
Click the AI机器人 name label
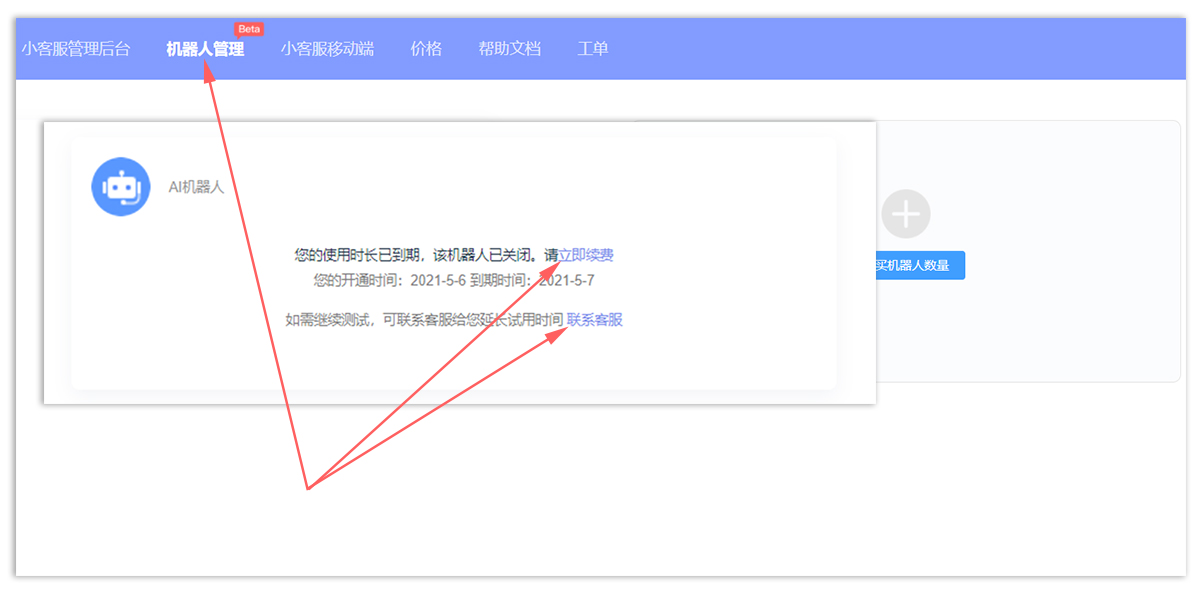coord(196,187)
